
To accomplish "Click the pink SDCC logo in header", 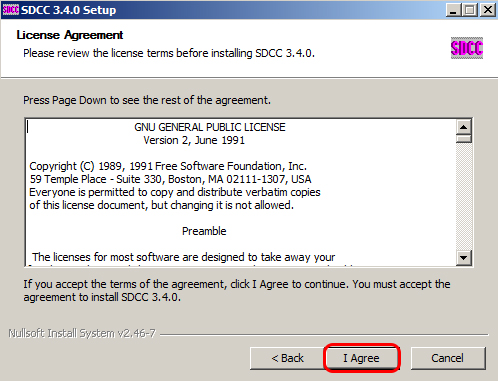I will (x=467, y=48).
